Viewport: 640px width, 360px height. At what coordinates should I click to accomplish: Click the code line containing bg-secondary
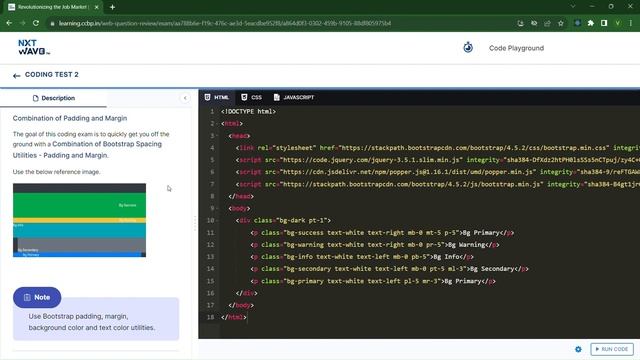click(x=389, y=269)
